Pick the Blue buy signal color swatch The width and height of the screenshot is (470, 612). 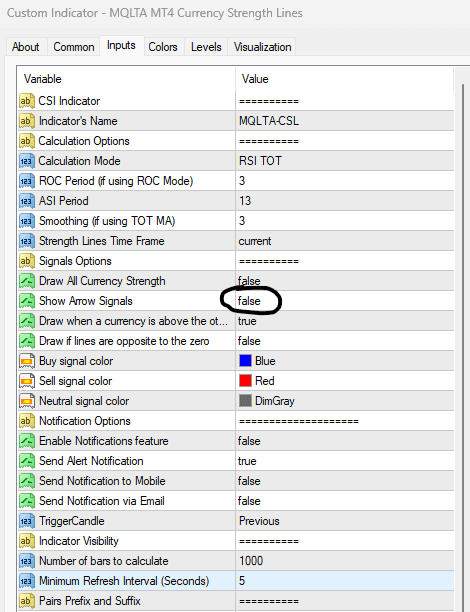245,361
